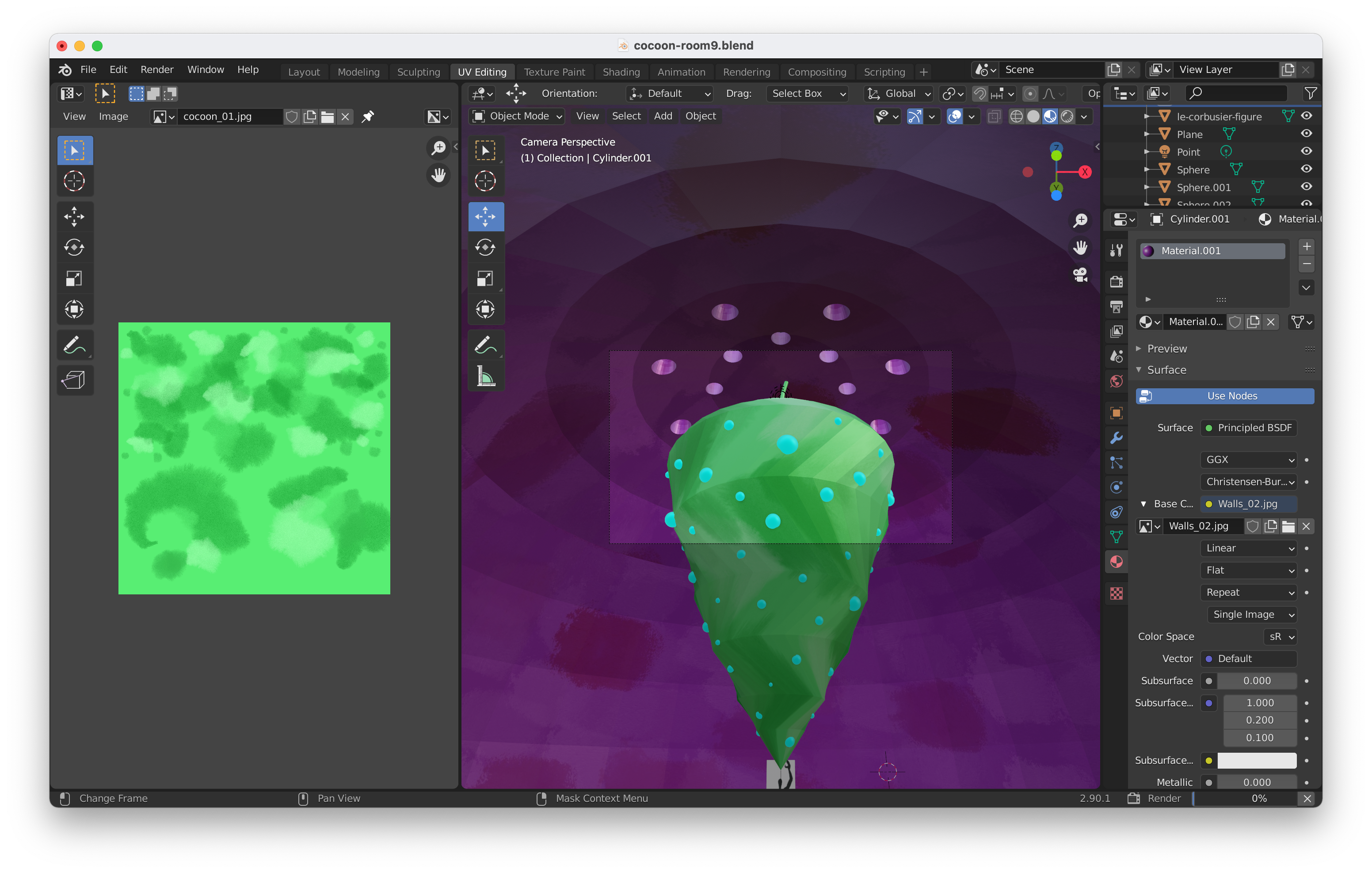Screen dimensions: 1372x873
Task: Switch to the Shading workspace tab
Action: [x=621, y=72]
